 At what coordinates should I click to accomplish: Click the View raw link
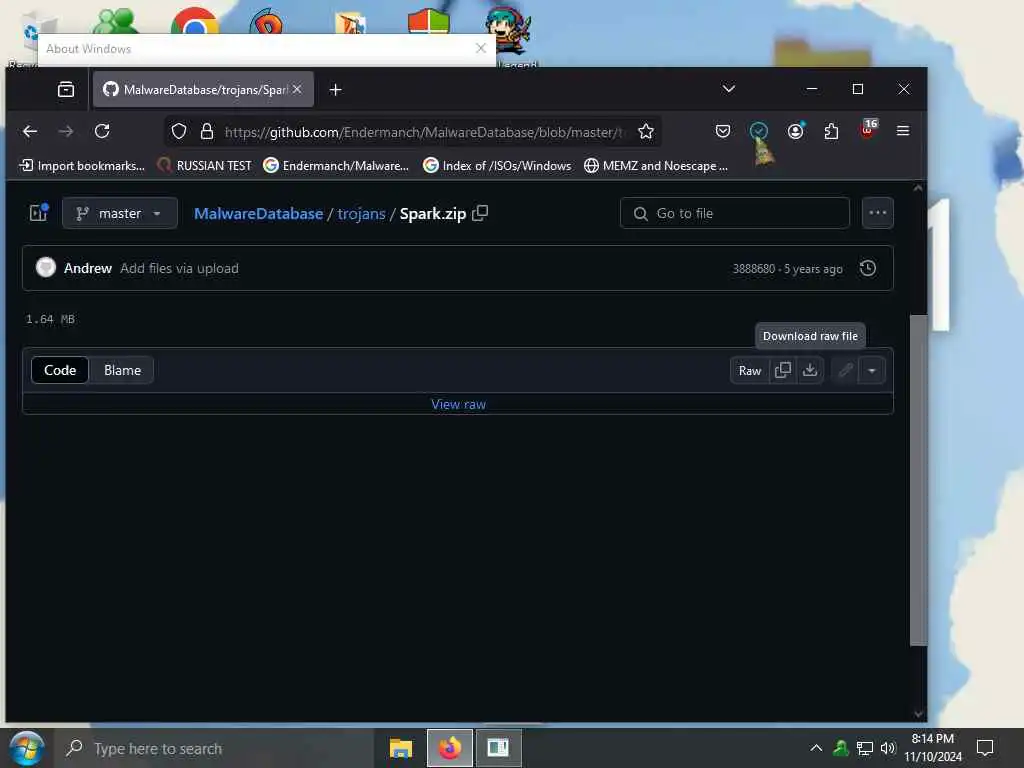coord(458,404)
